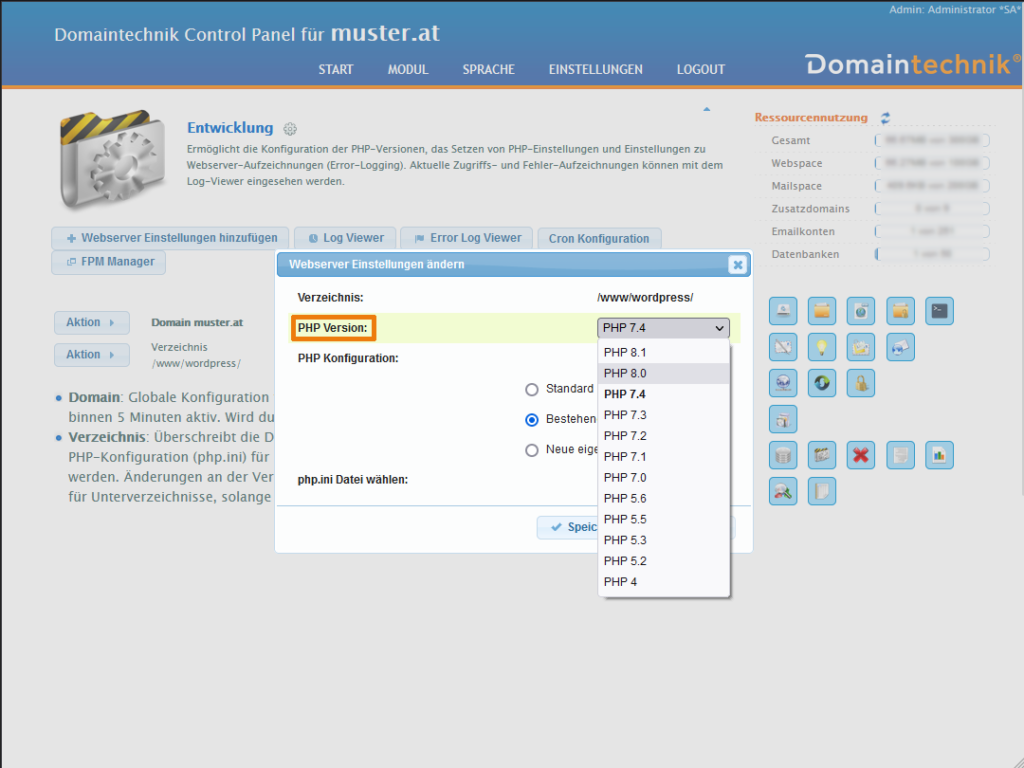This screenshot has width=1024, height=768.
Task: Open the database cylinder icon
Action: (783, 456)
